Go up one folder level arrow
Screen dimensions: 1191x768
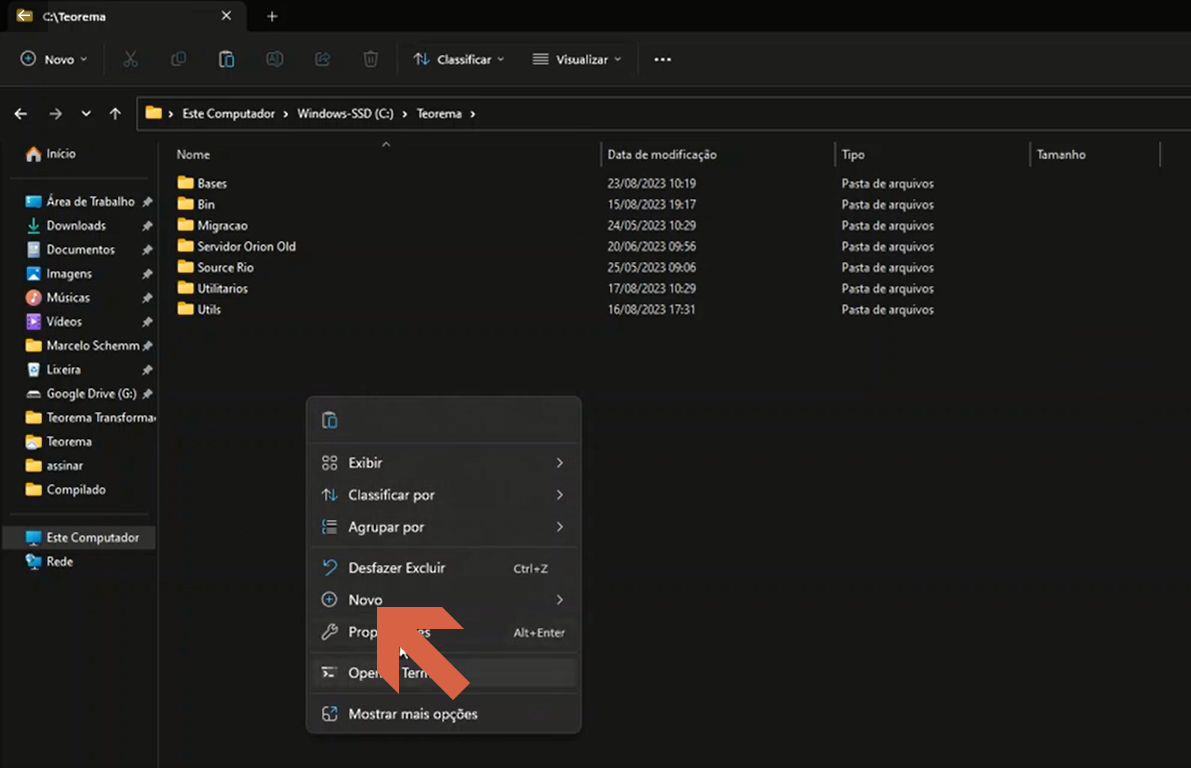point(115,113)
